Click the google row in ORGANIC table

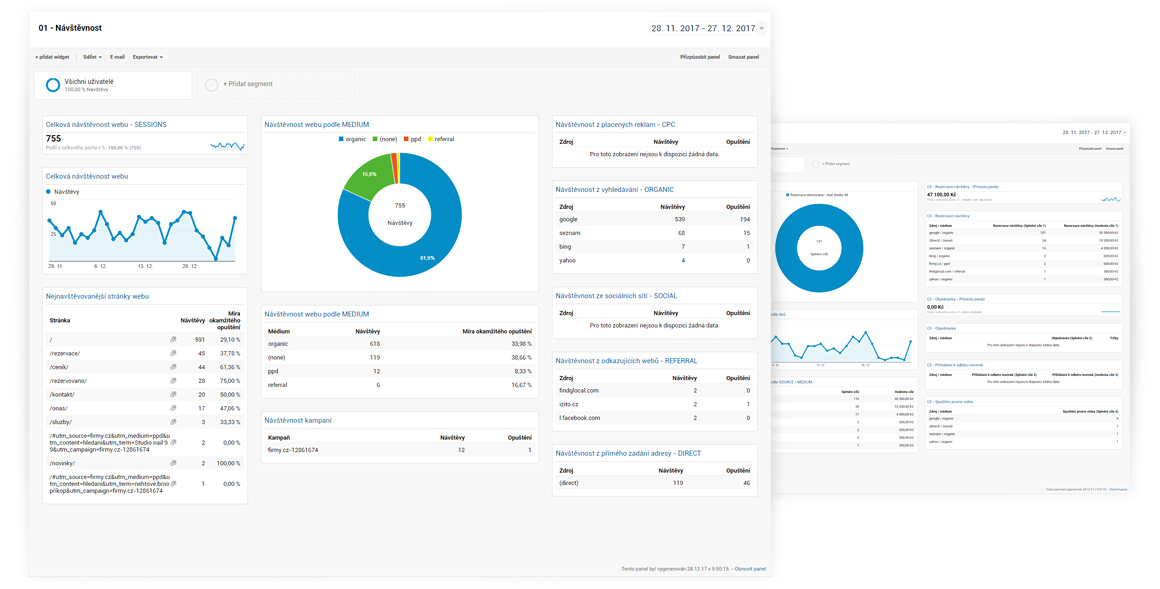coord(655,219)
